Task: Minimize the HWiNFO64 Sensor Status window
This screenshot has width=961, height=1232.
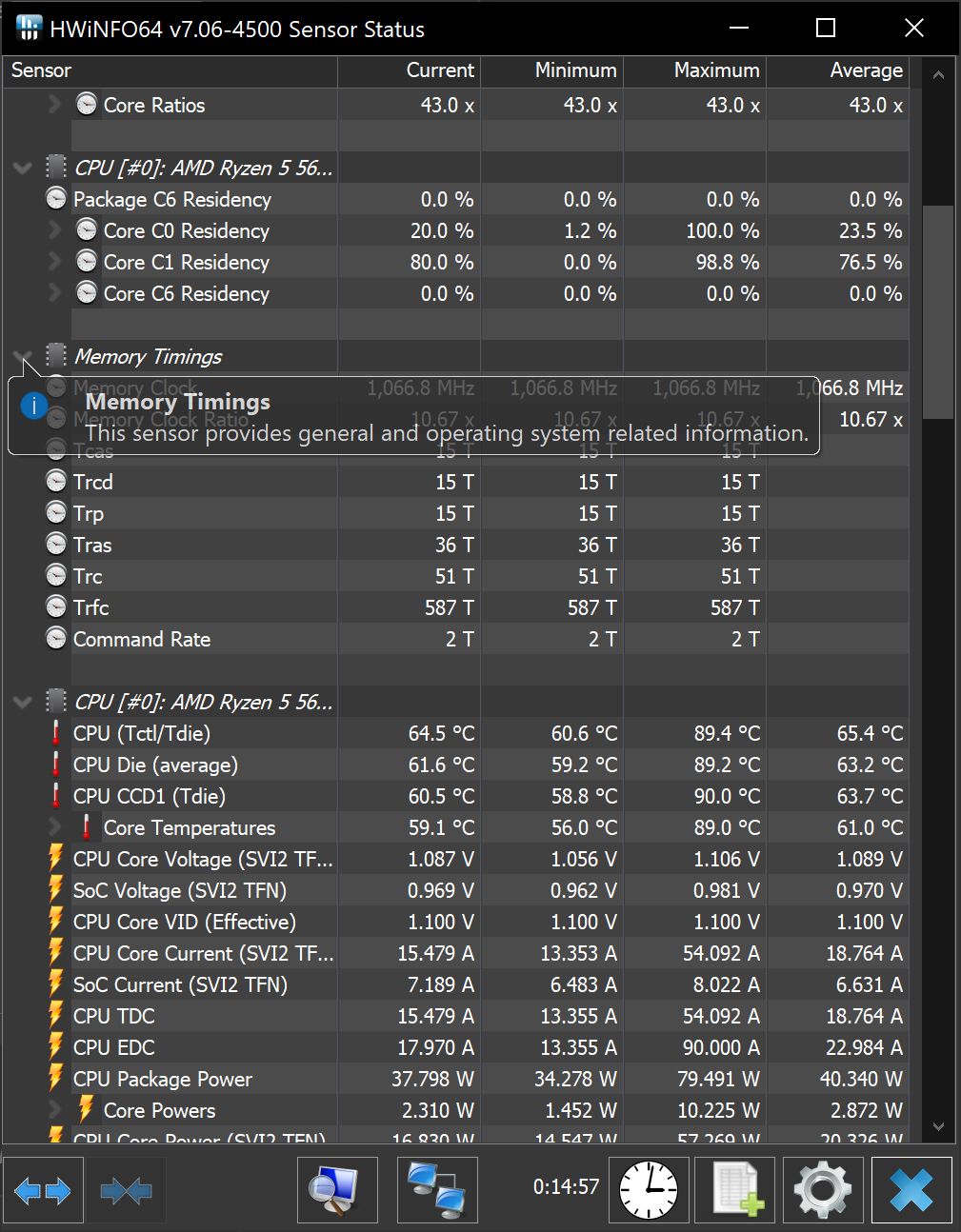Action: (x=739, y=28)
